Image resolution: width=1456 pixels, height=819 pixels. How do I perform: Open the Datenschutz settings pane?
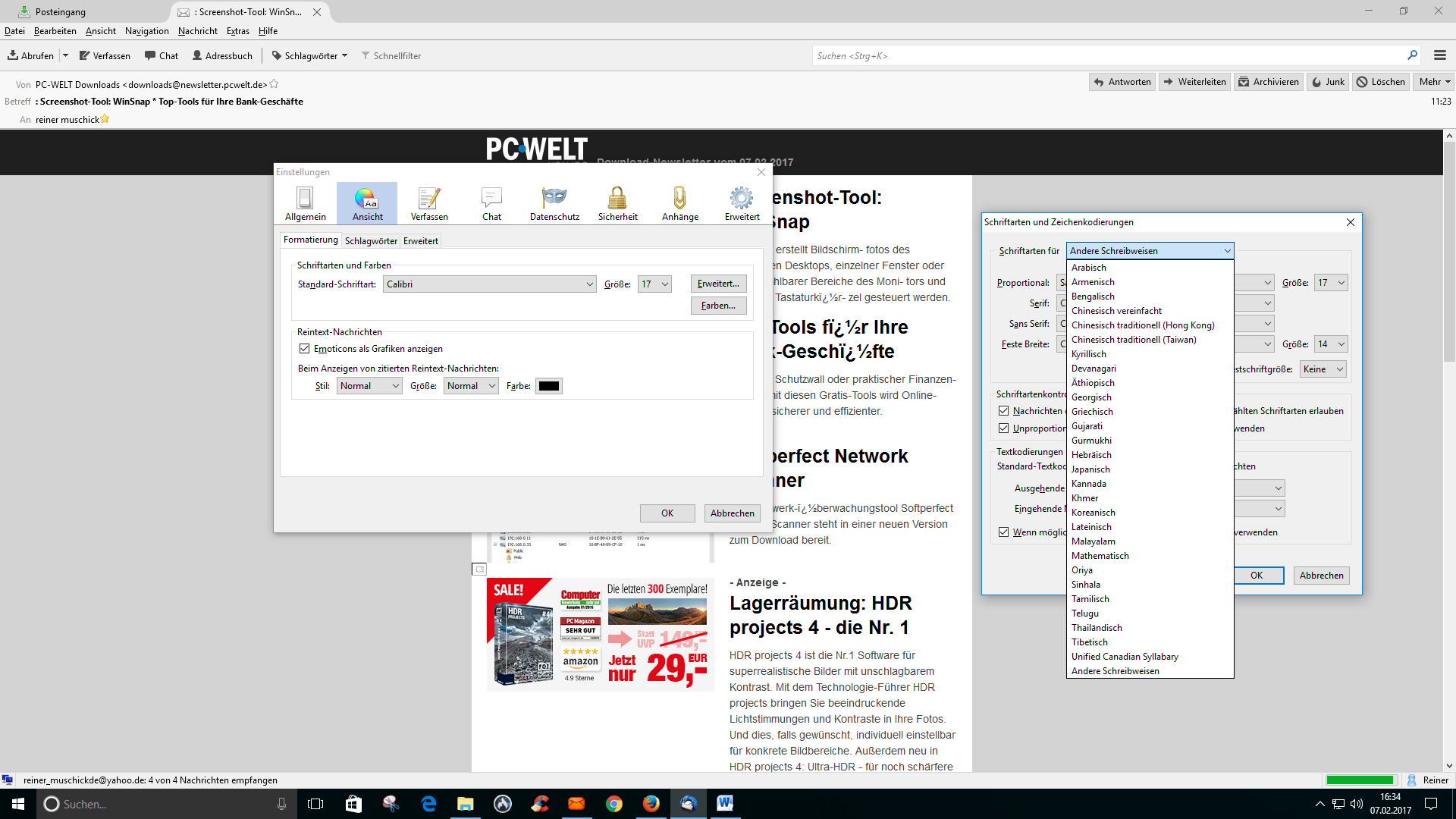tap(554, 203)
